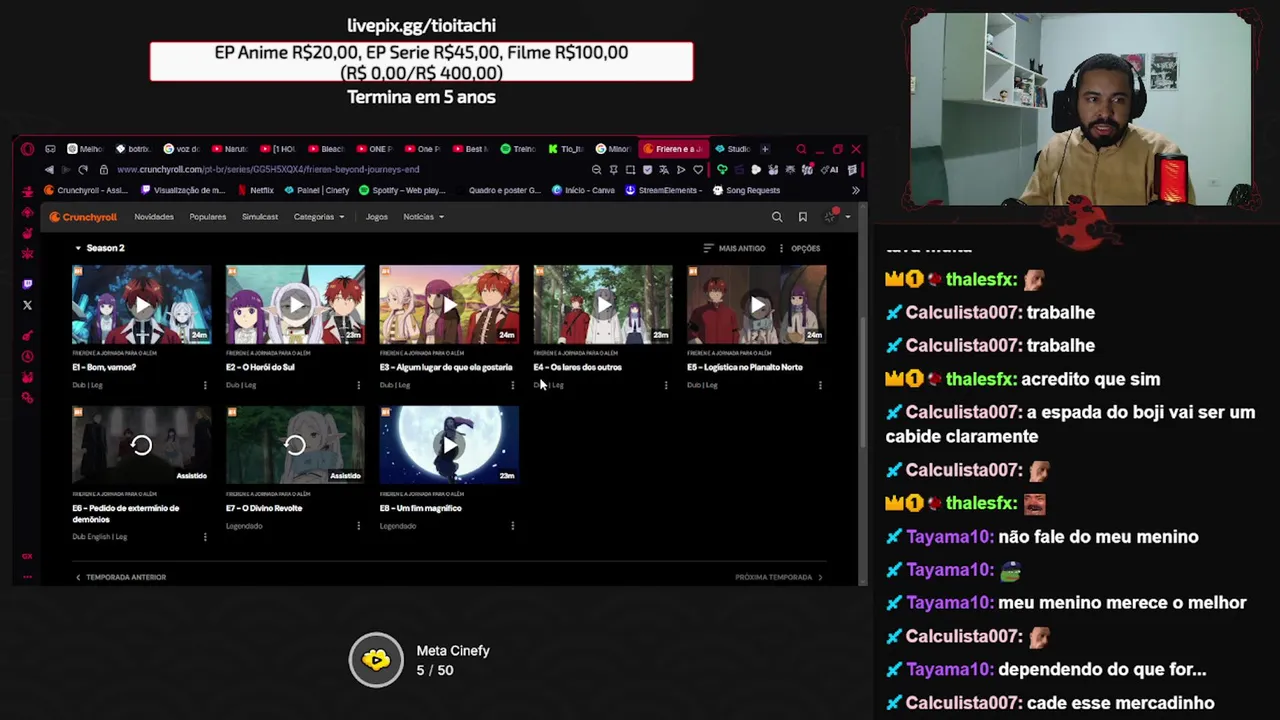Open Crunchyroll watchlist bookmark icon
1280x720 pixels.
coord(802,216)
